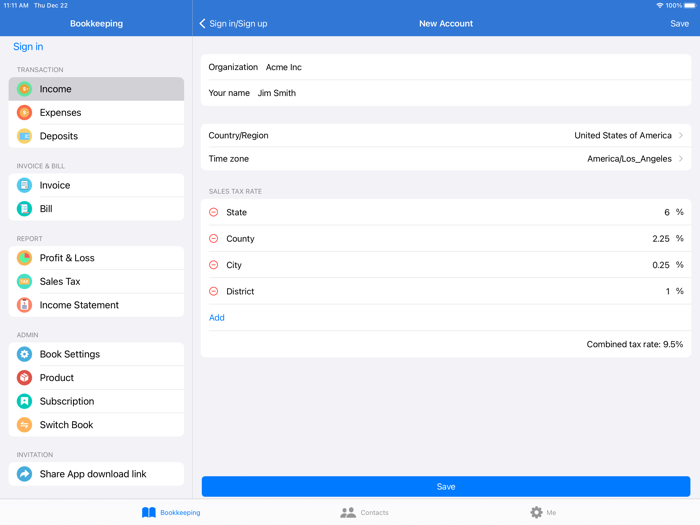Image resolution: width=700 pixels, height=525 pixels.
Task: Tap the back chevron beside Sign in/Sign up
Action: [x=202, y=23]
